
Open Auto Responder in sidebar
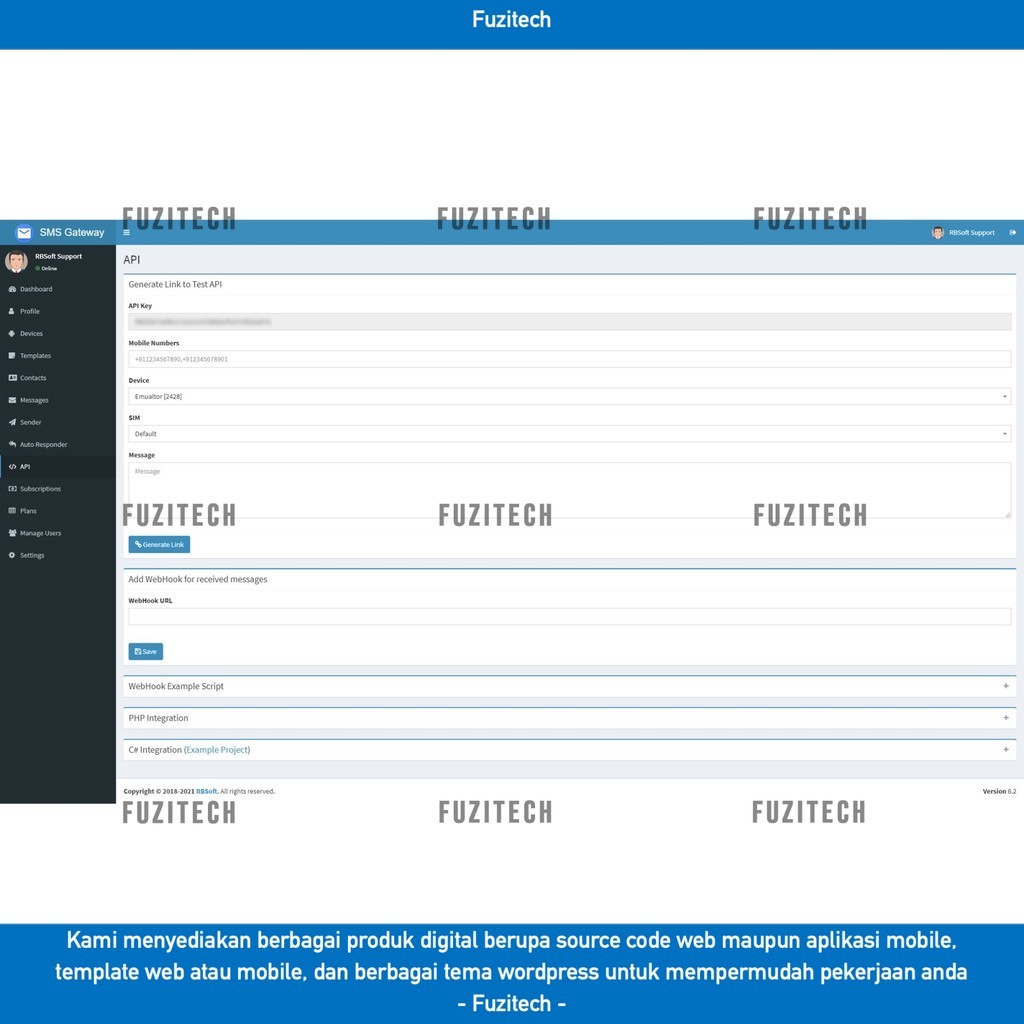tap(58, 444)
